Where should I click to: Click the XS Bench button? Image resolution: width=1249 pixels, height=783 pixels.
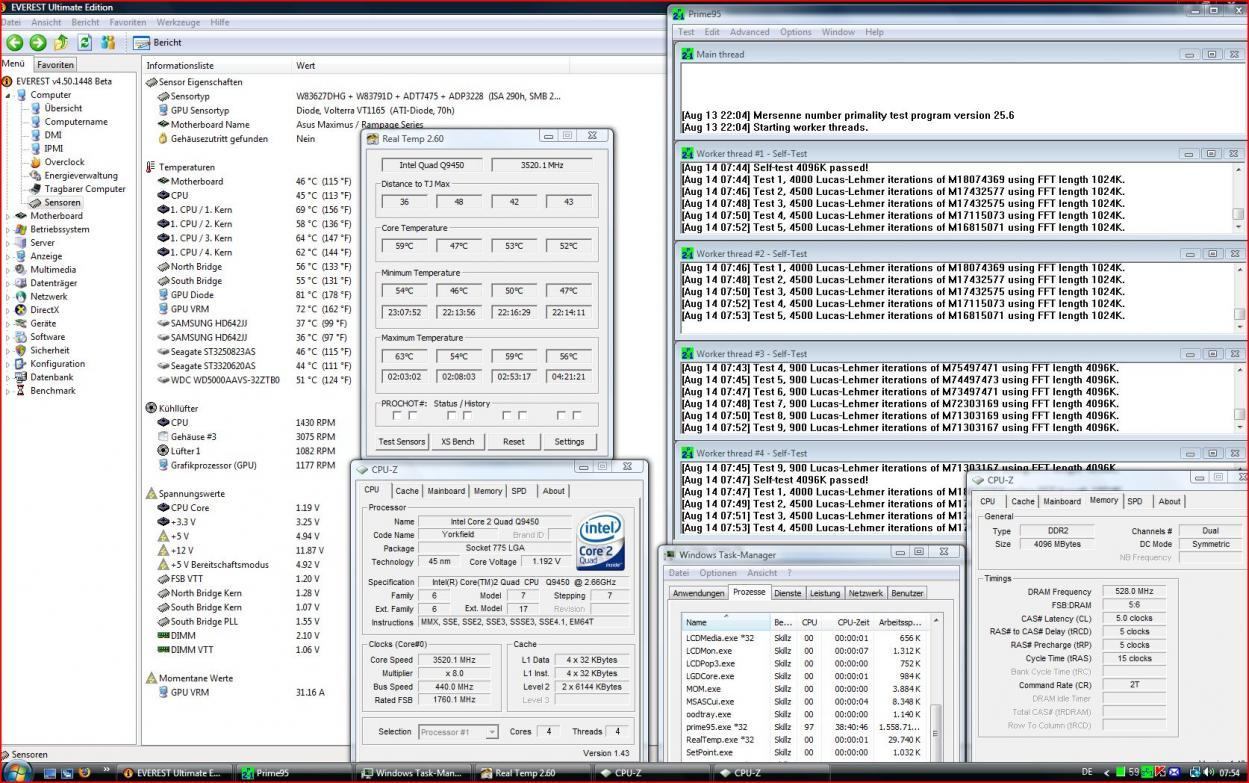pyautogui.click(x=458, y=441)
